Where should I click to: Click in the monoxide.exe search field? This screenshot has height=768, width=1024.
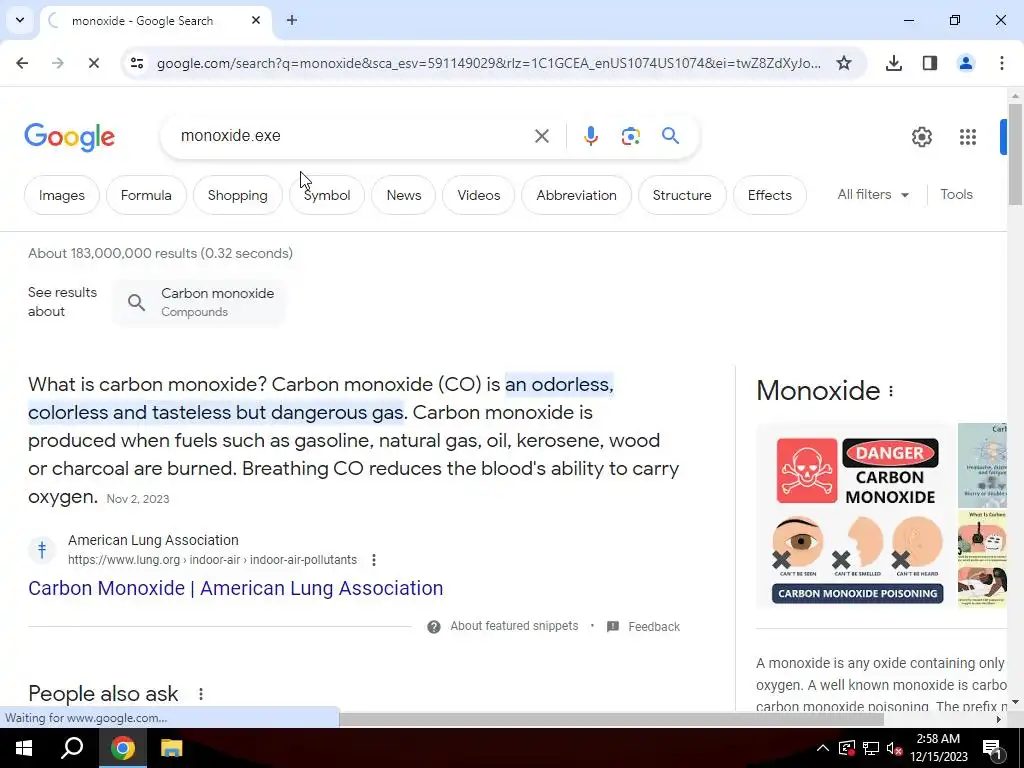point(353,136)
